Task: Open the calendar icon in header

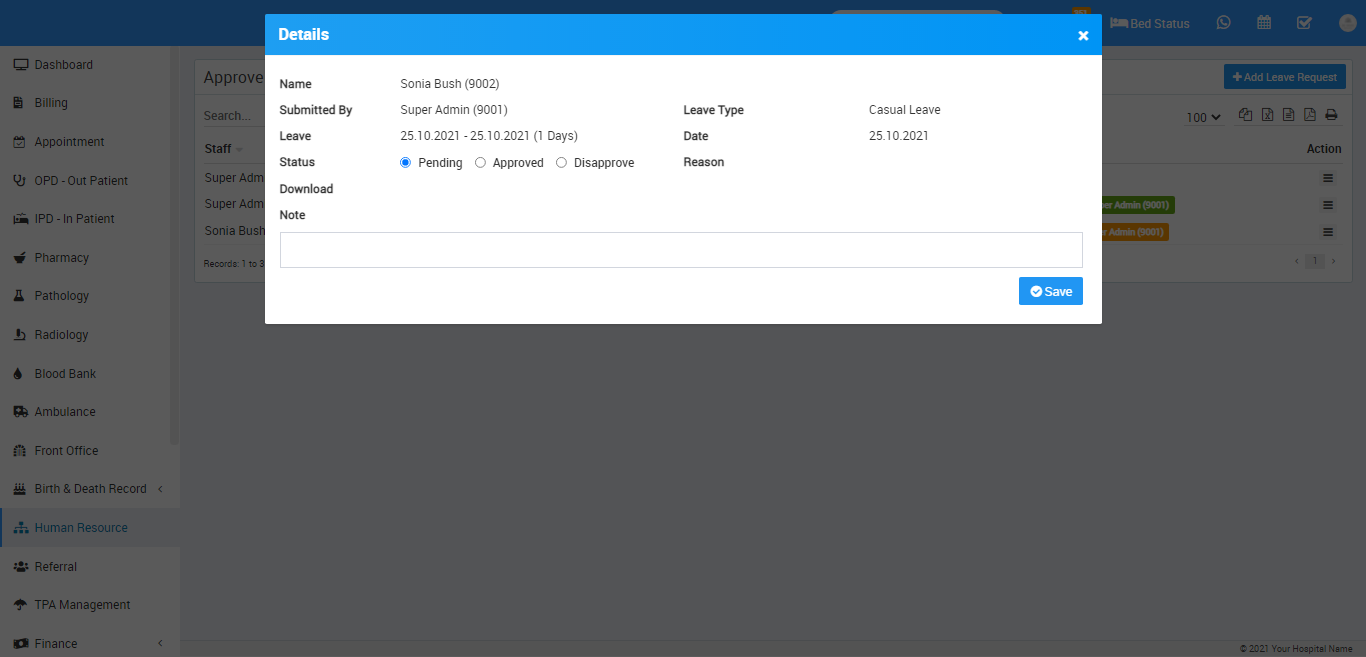Action: click(x=1264, y=23)
